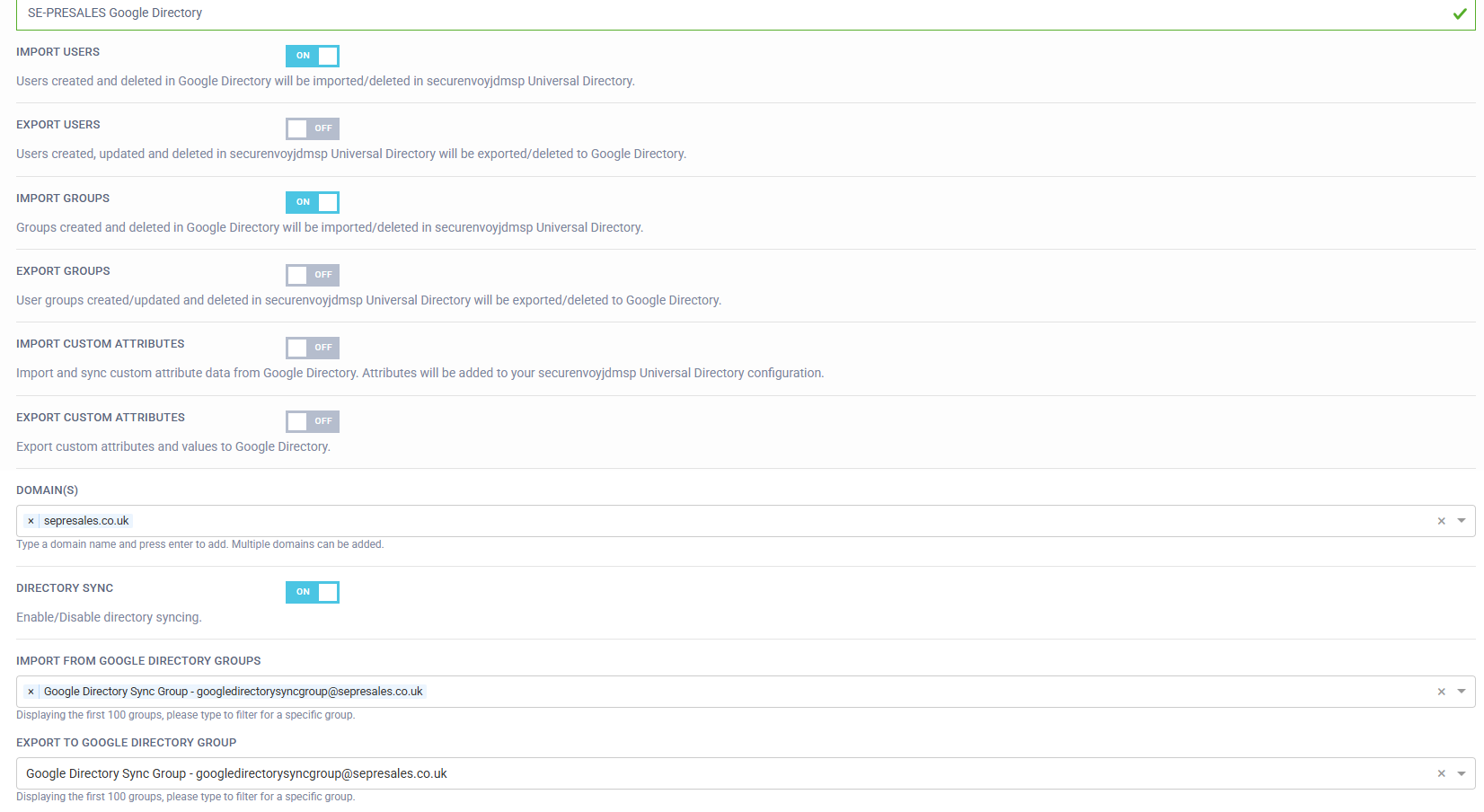The width and height of the screenshot is (1484, 812).
Task: Turn on Import Custom Attributes
Action: coord(312,348)
